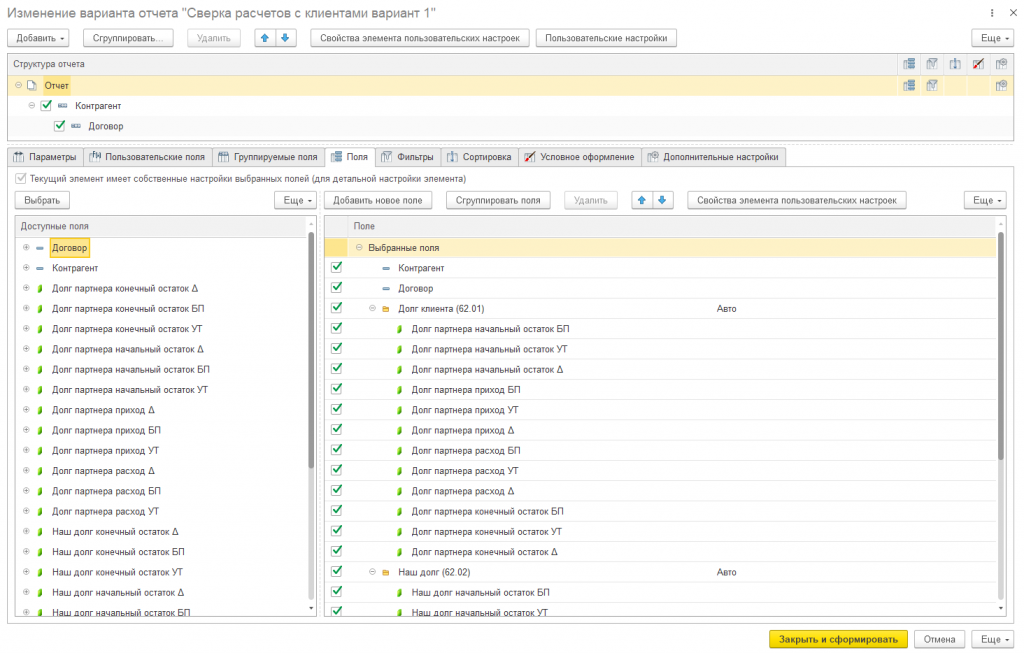The image size is (1024, 653).
Task: Switch to the Фильтры tab
Action: coord(408,157)
